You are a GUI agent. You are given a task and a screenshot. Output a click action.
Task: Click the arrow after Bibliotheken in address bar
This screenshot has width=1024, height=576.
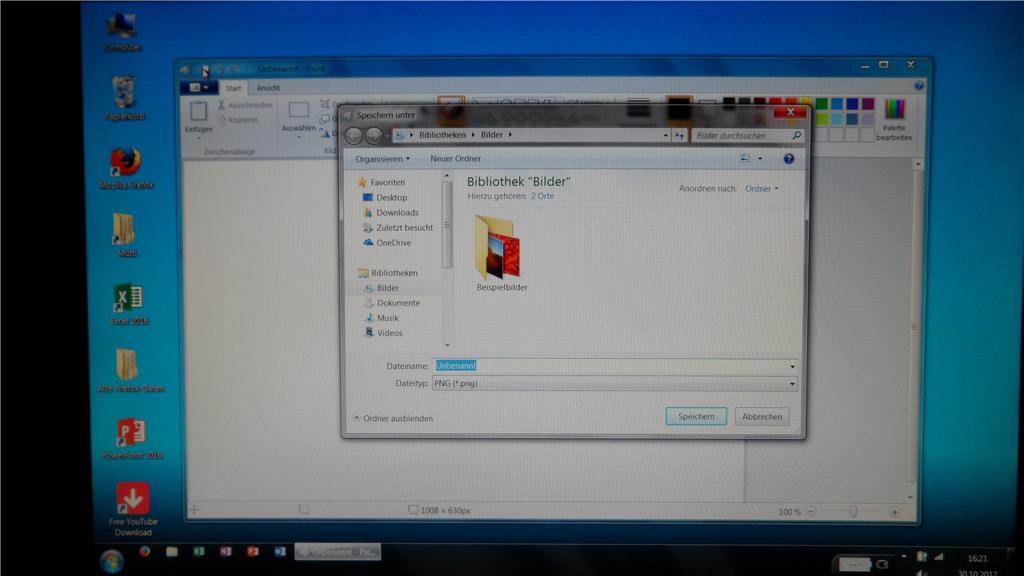click(473, 135)
